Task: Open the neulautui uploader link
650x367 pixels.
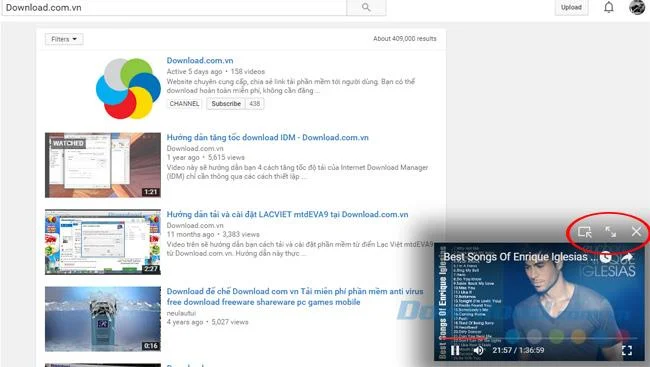Action: point(181,313)
